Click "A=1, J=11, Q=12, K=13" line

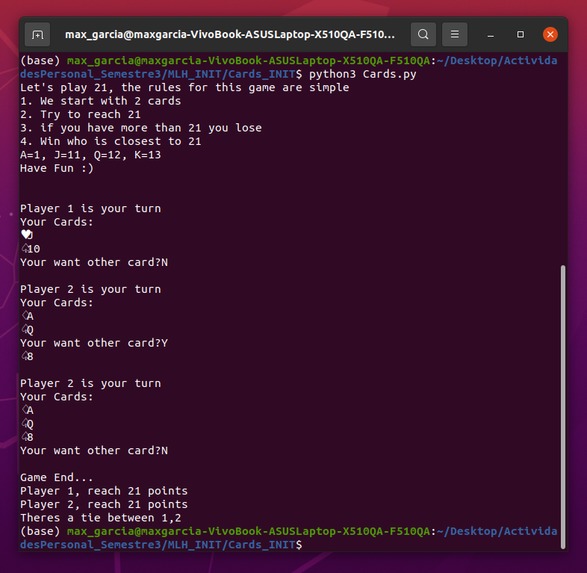91,155
